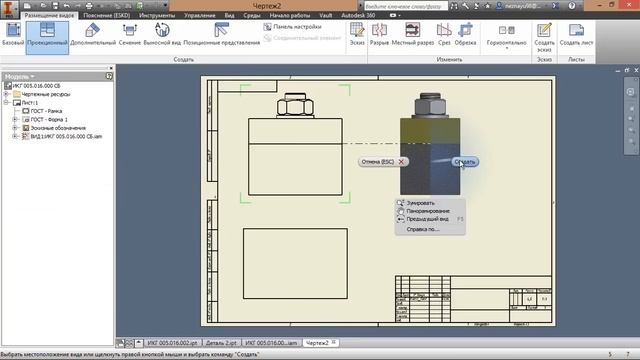This screenshot has width=640, height=360.
Task: Open the Vault ribbon tab
Action: pos(325,16)
